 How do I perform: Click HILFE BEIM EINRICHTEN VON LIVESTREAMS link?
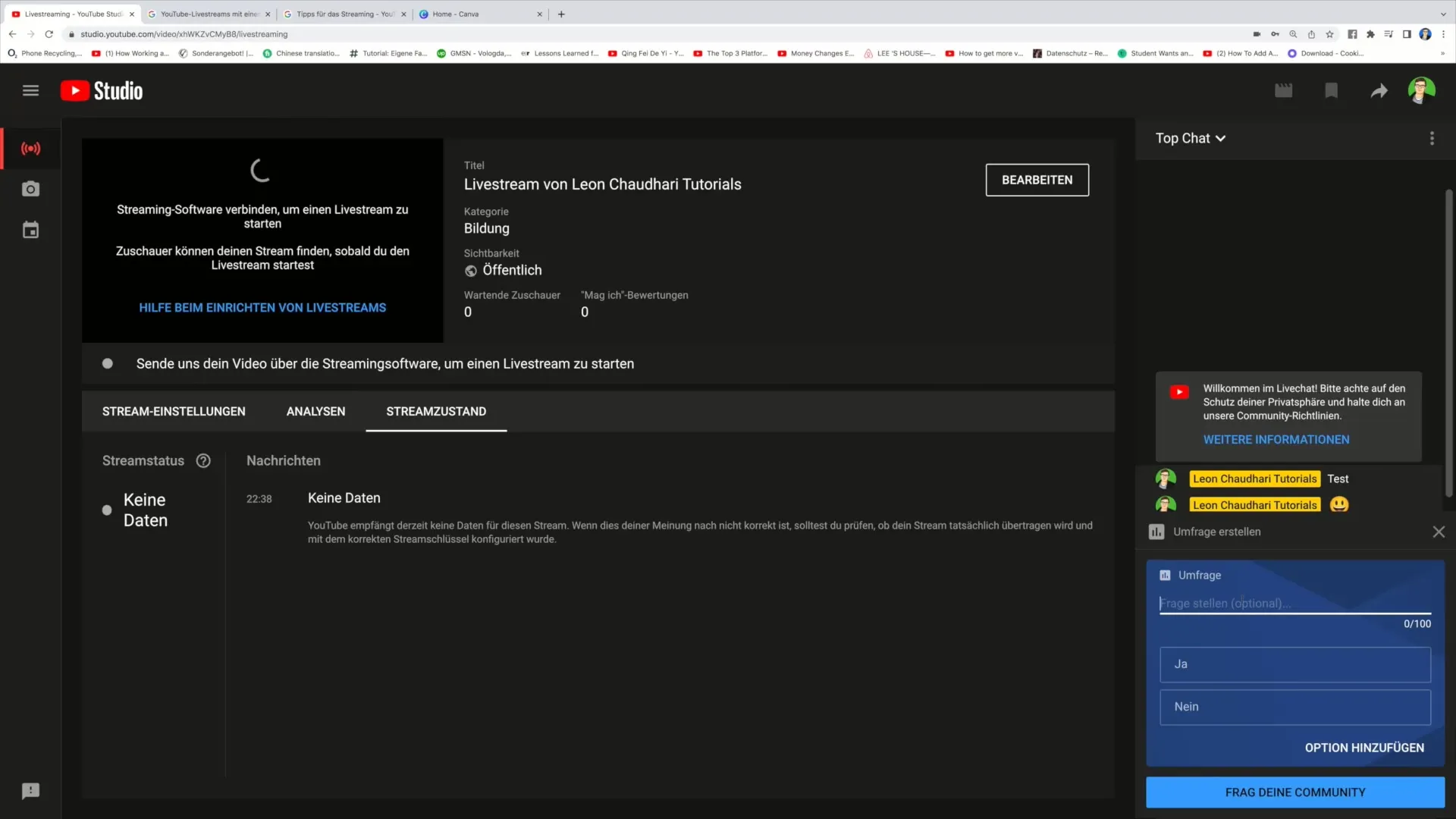click(262, 307)
